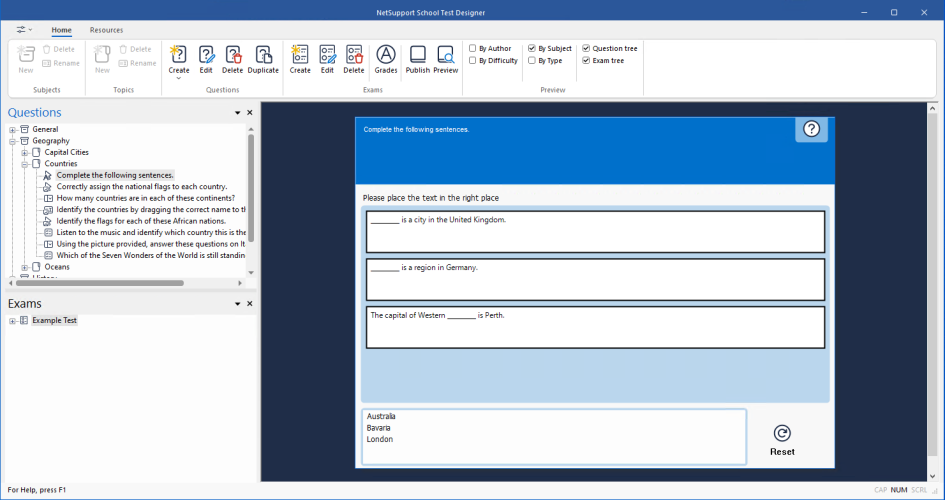Open the Grades icon in Exams
Image resolution: width=945 pixels, height=500 pixels.
pos(386,54)
